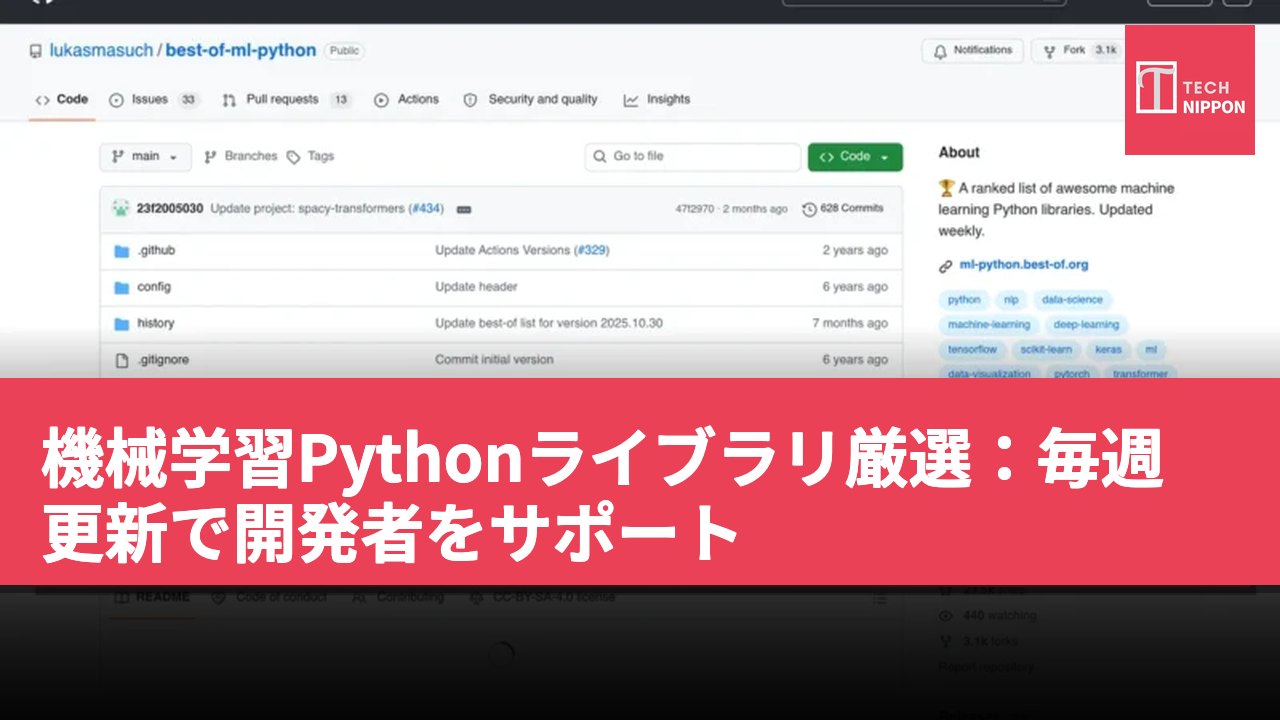The height and width of the screenshot is (720, 1280).
Task: Open the 'Update Actions Versions' commit message
Action: pyautogui.click(x=503, y=251)
